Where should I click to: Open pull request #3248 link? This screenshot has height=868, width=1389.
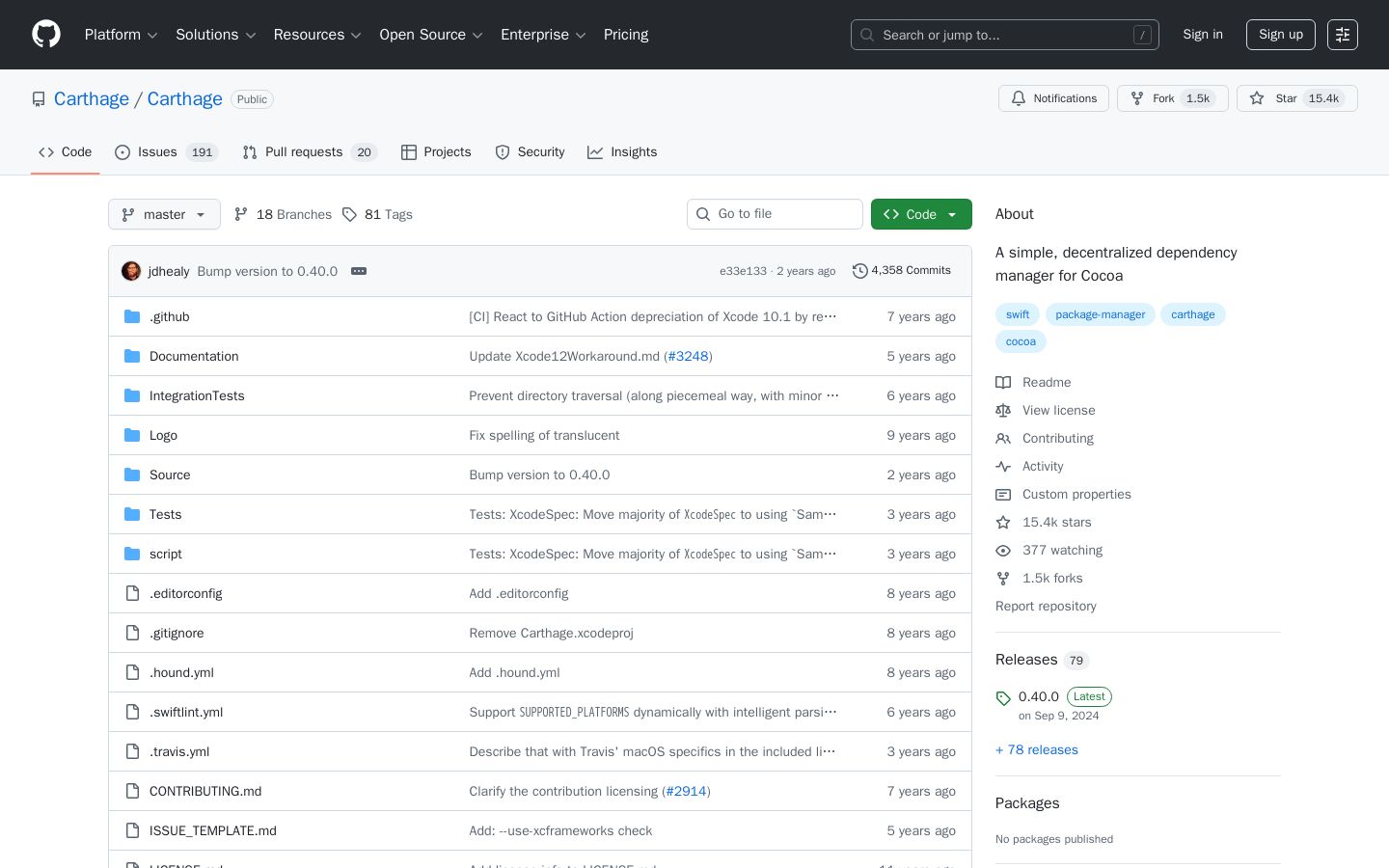[x=688, y=356]
